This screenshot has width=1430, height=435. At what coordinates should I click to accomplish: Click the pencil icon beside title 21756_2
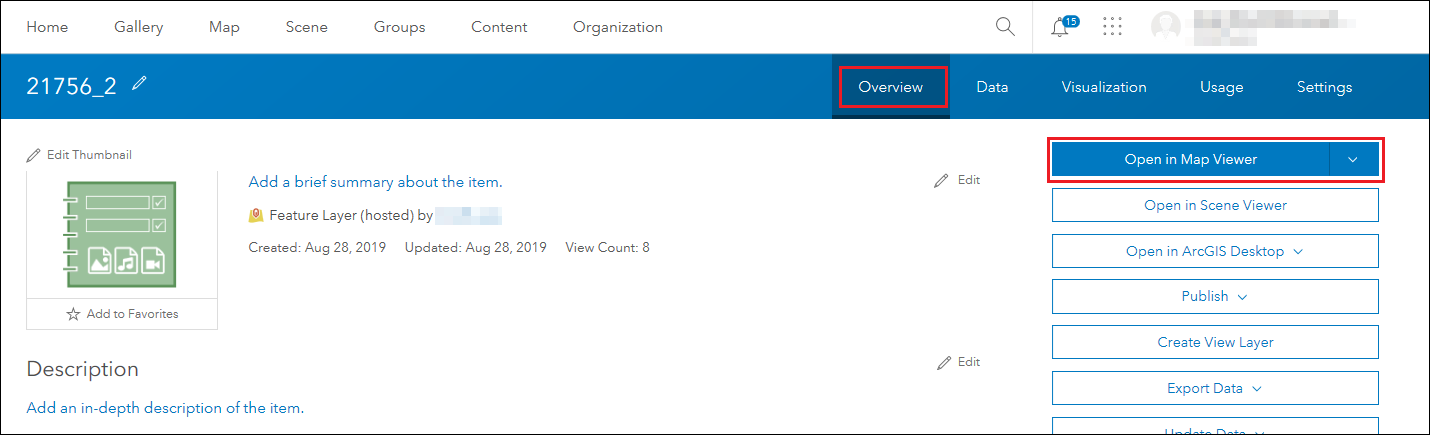(139, 85)
